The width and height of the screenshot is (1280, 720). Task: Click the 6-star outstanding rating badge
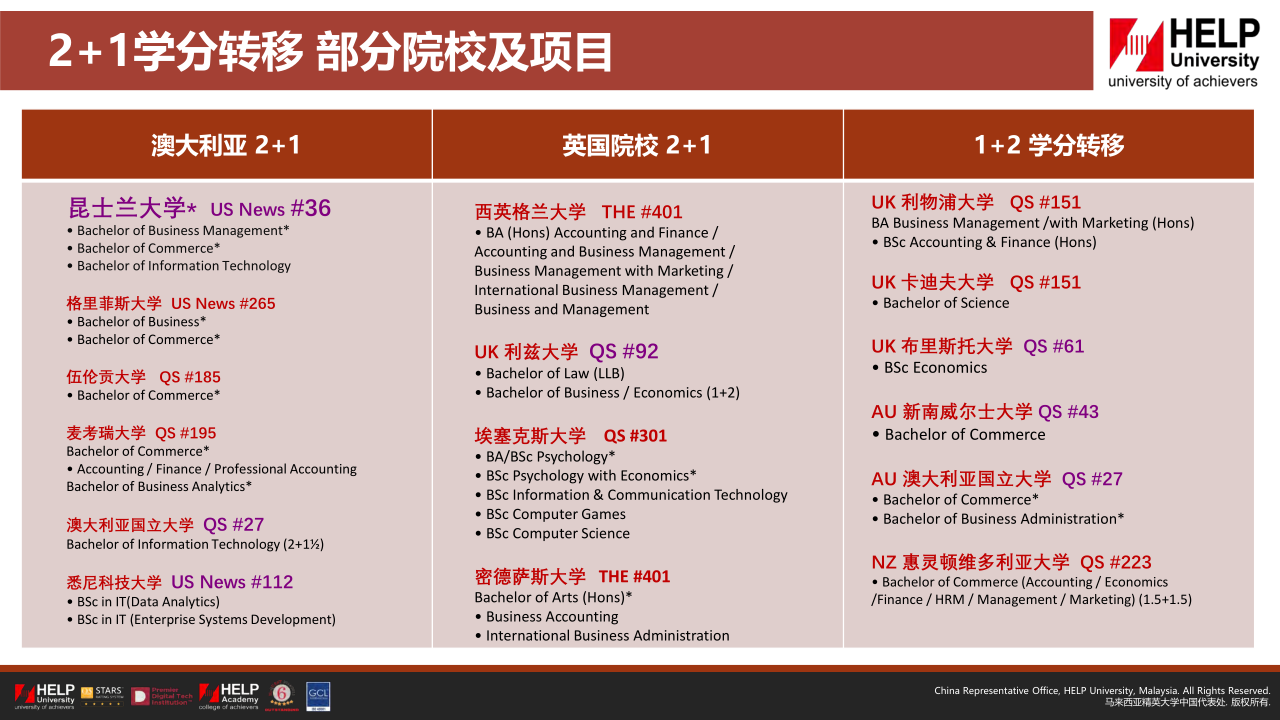tap(281, 696)
